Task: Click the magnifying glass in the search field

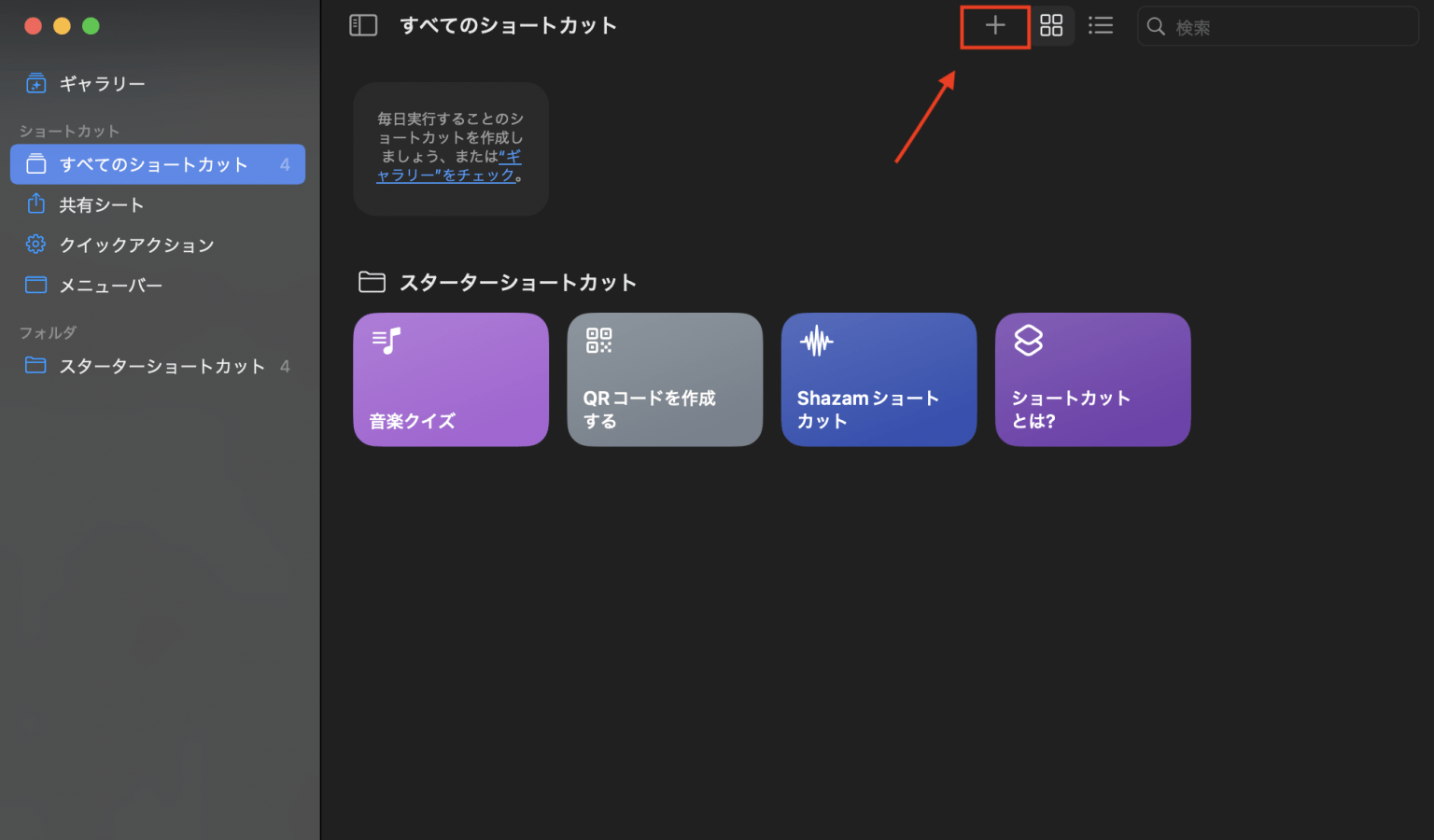Action: coord(1156,26)
